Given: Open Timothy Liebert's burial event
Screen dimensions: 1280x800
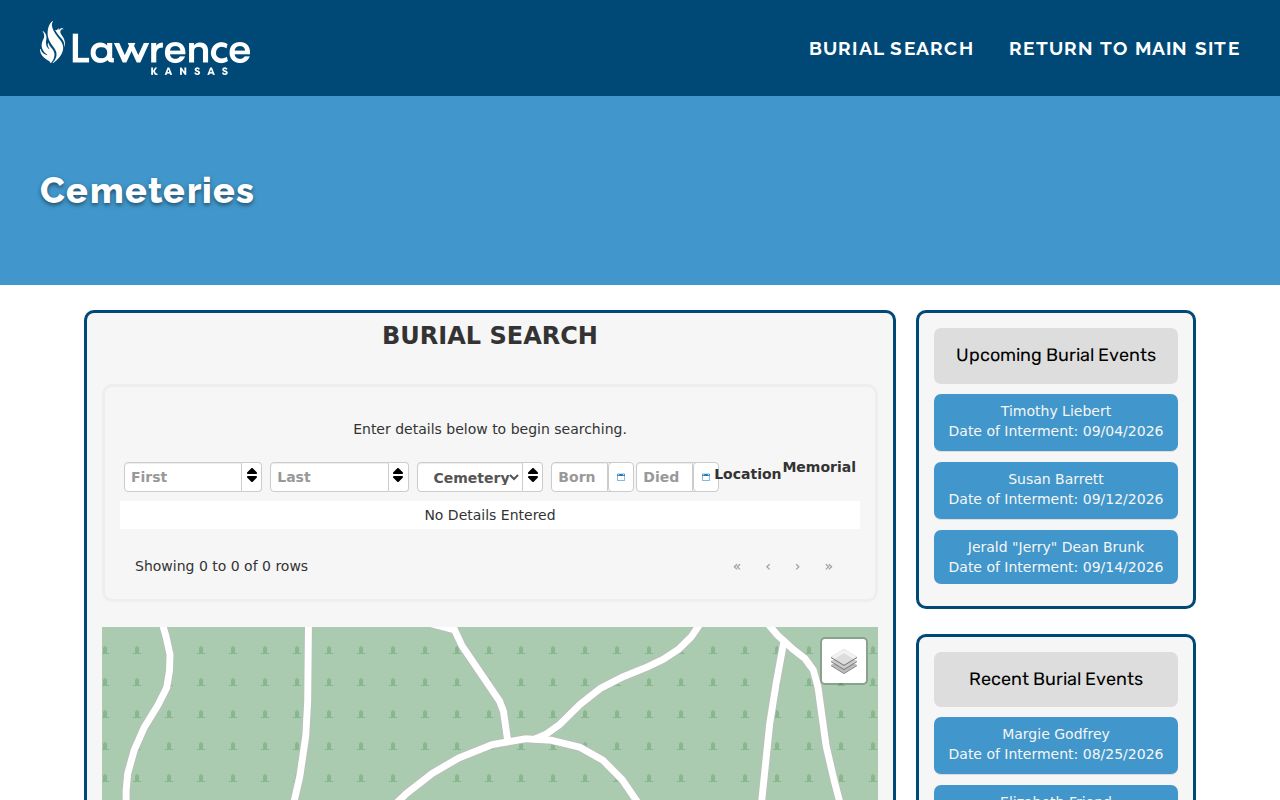Looking at the screenshot, I should tap(1056, 421).
